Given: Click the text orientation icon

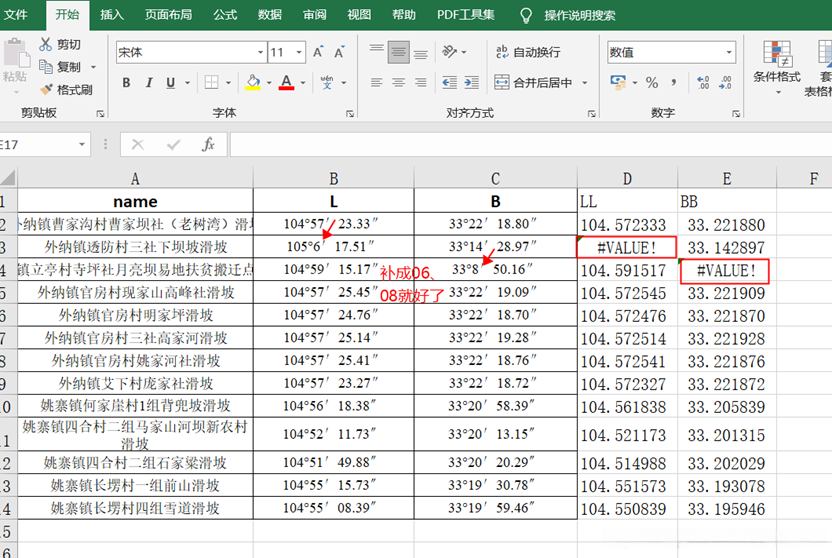Looking at the screenshot, I should click(x=449, y=52).
